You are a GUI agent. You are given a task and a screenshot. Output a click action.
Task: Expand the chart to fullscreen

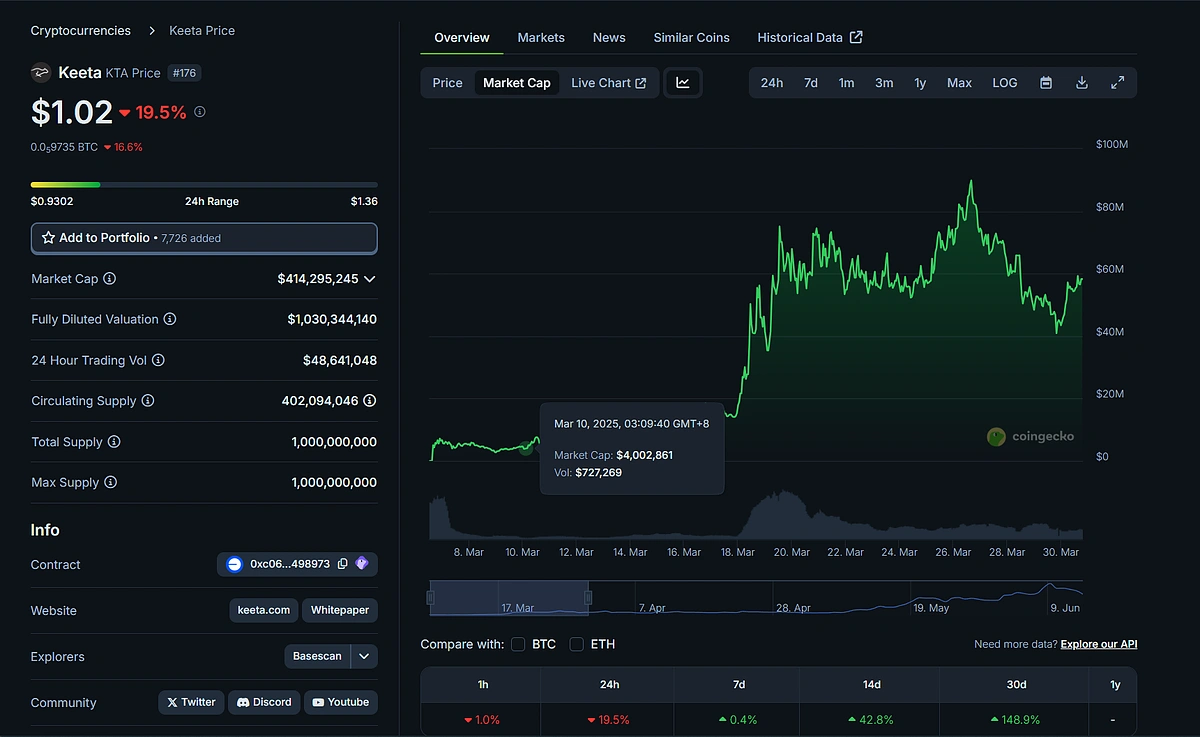[1118, 83]
